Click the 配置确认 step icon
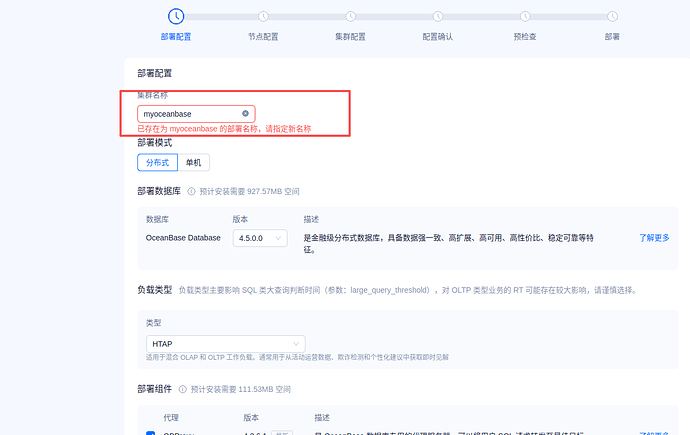Image resolution: width=690 pixels, height=435 pixels. (x=437, y=16)
